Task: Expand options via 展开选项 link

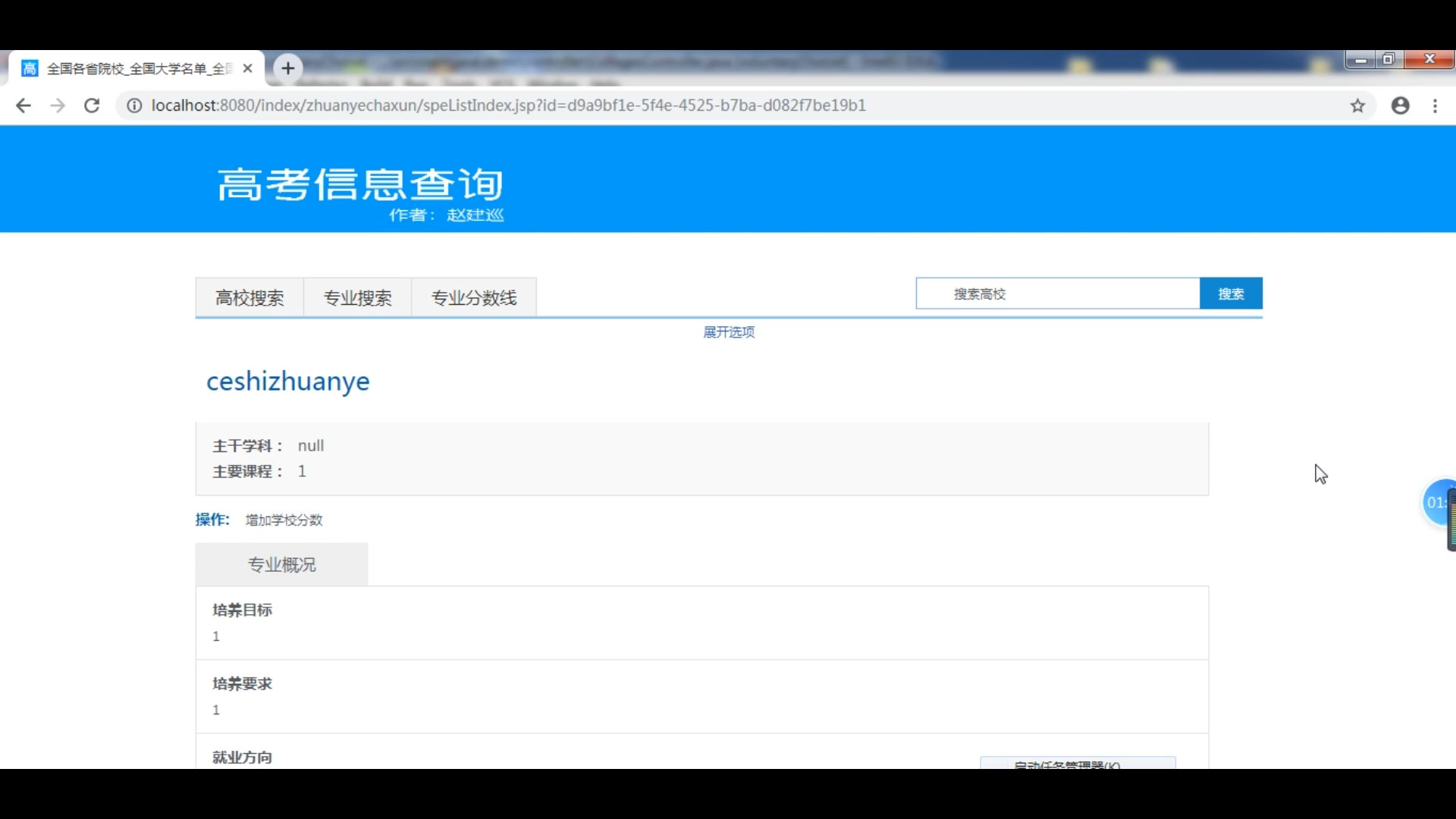Action: coord(729,332)
